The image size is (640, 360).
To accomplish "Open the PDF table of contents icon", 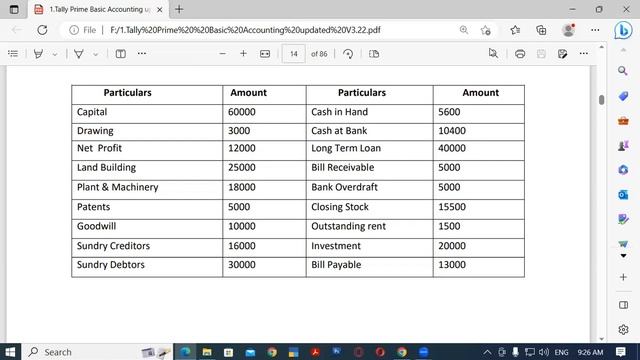I will pyautogui.click(x=13, y=53).
